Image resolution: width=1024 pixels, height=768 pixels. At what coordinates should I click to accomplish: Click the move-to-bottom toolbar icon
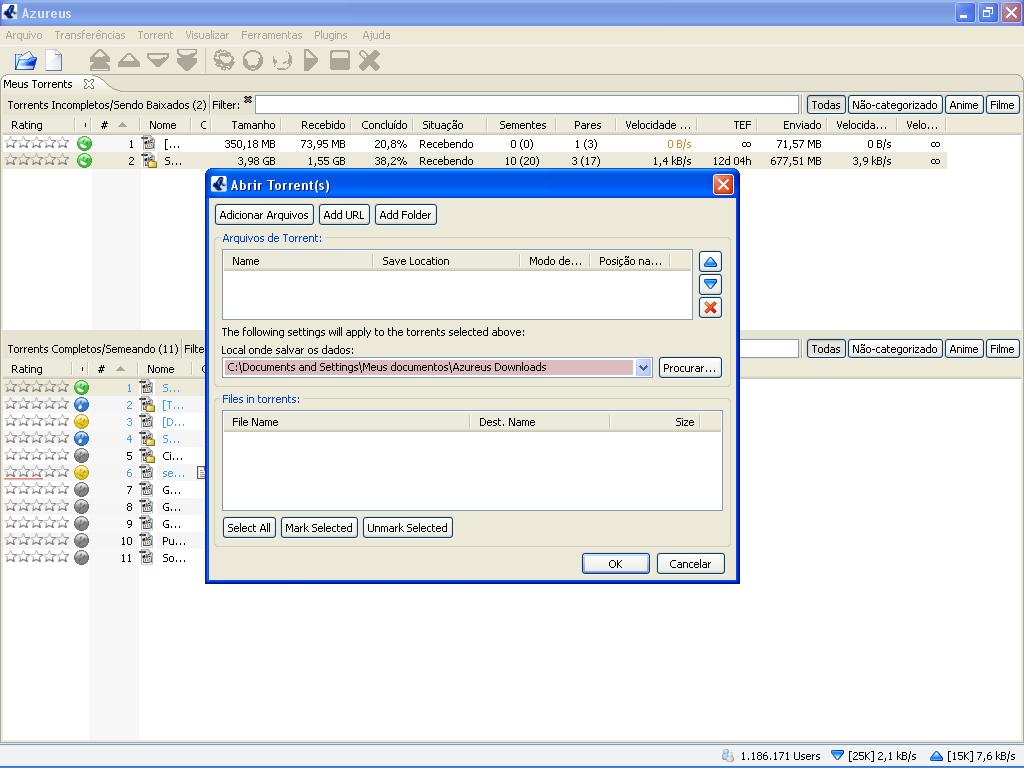tap(187, 61)
